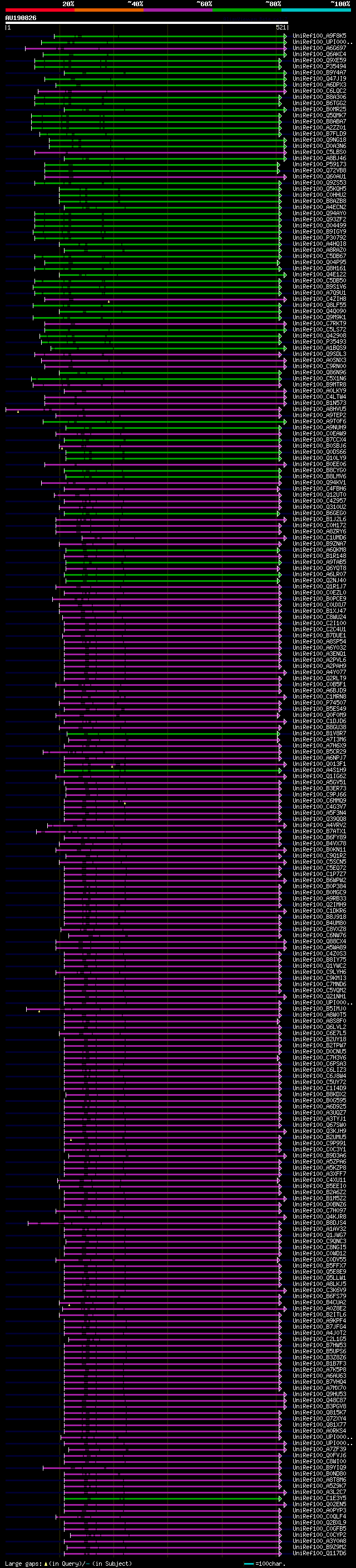The height and width of the screenshot is (1568, 356).
Task: Open UniRef100_C1P7Z7 entry
Action: [319, 874]
